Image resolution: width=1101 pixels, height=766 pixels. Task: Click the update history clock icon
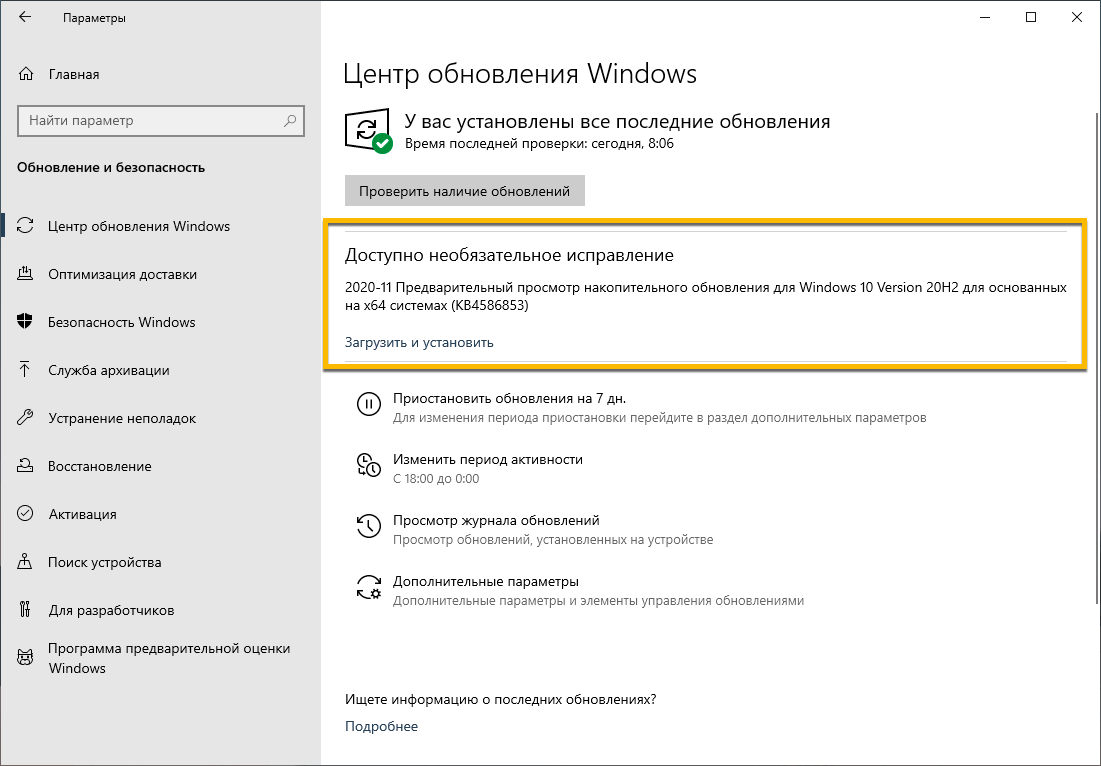click(x=368, y=526)
